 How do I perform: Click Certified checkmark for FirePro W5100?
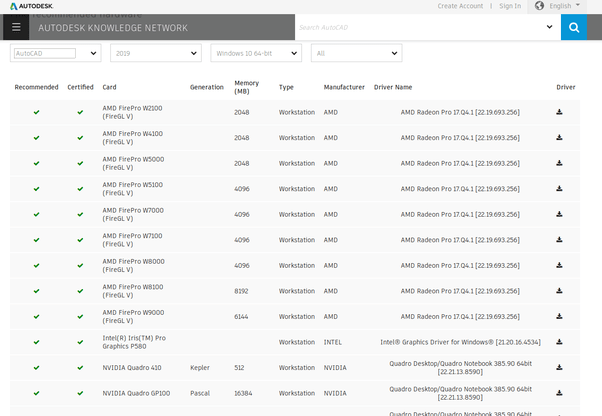point(80,189)
